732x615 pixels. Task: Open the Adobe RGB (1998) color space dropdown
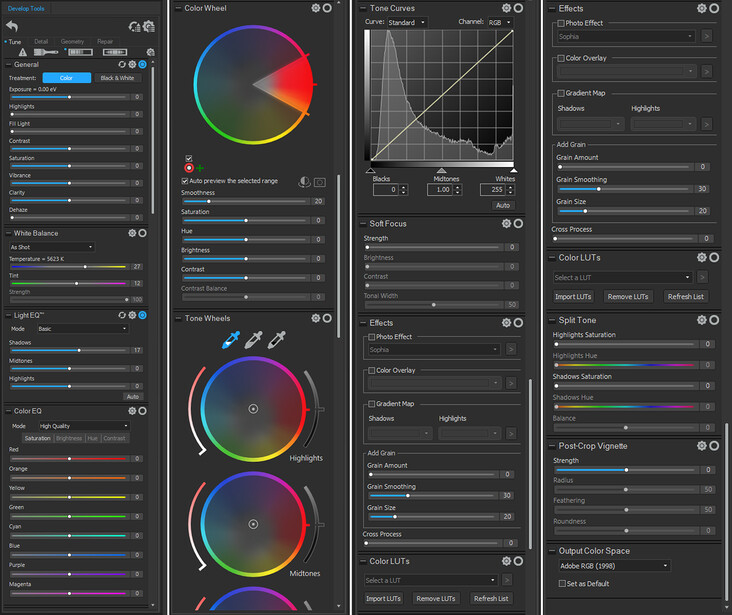pyautogui.click(x=614, y=566)
